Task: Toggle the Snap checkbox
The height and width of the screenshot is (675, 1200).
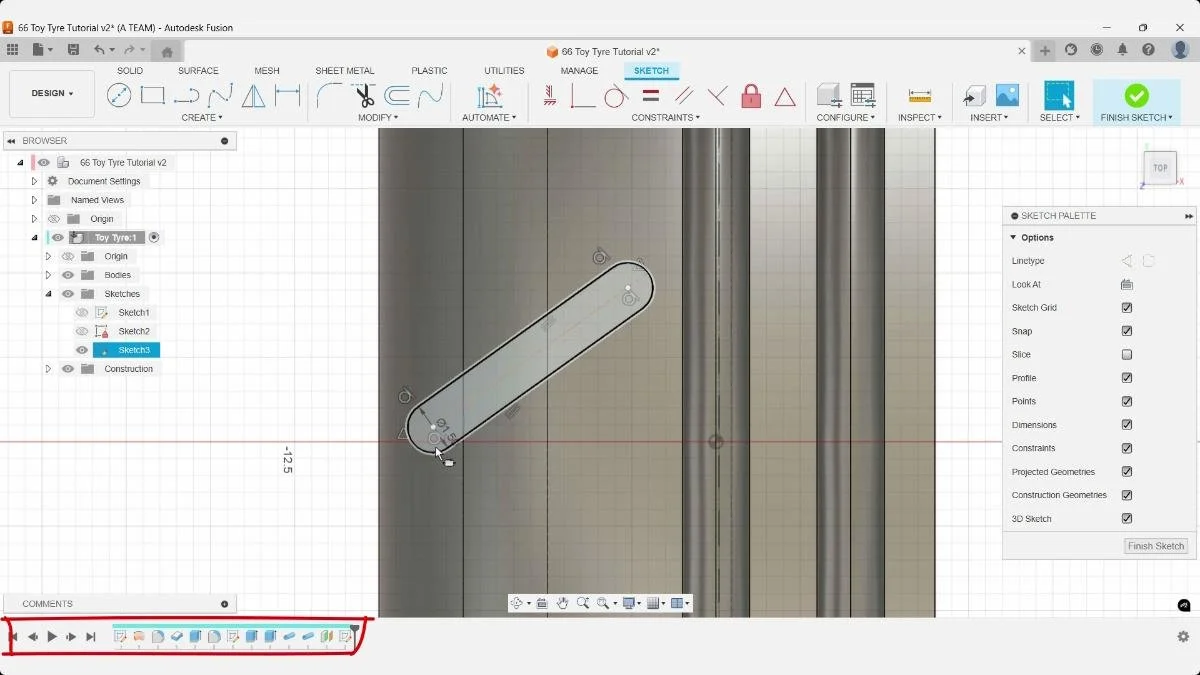Action: point(1127,331)
